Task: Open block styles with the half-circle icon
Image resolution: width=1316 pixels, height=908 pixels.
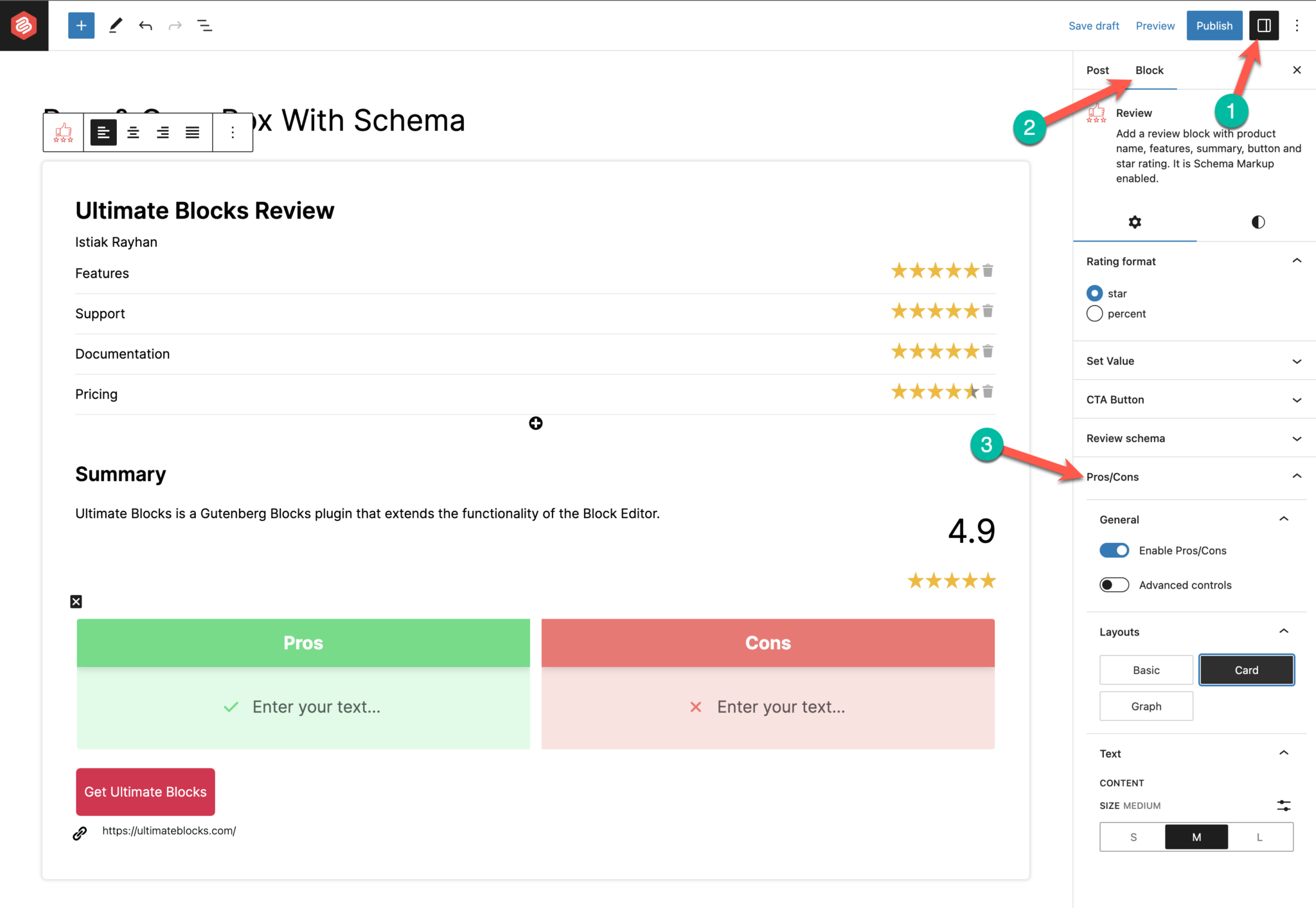Action: click(1257, 222)
